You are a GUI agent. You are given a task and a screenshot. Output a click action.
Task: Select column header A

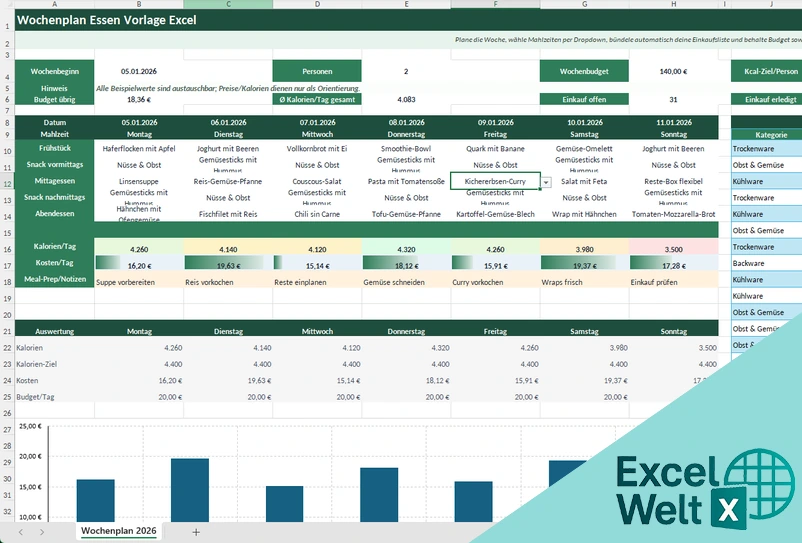coord(55,4)
